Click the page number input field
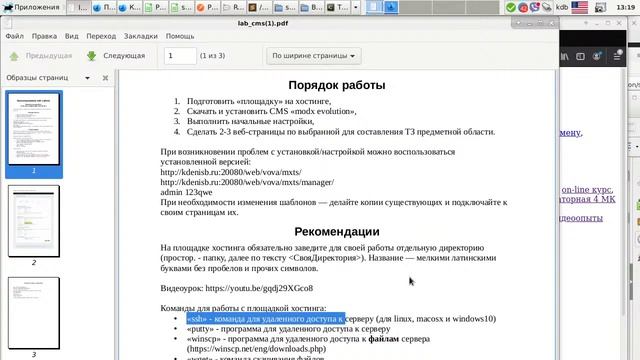Viewport: 640px width, 360px height. (x=180, y=56)
